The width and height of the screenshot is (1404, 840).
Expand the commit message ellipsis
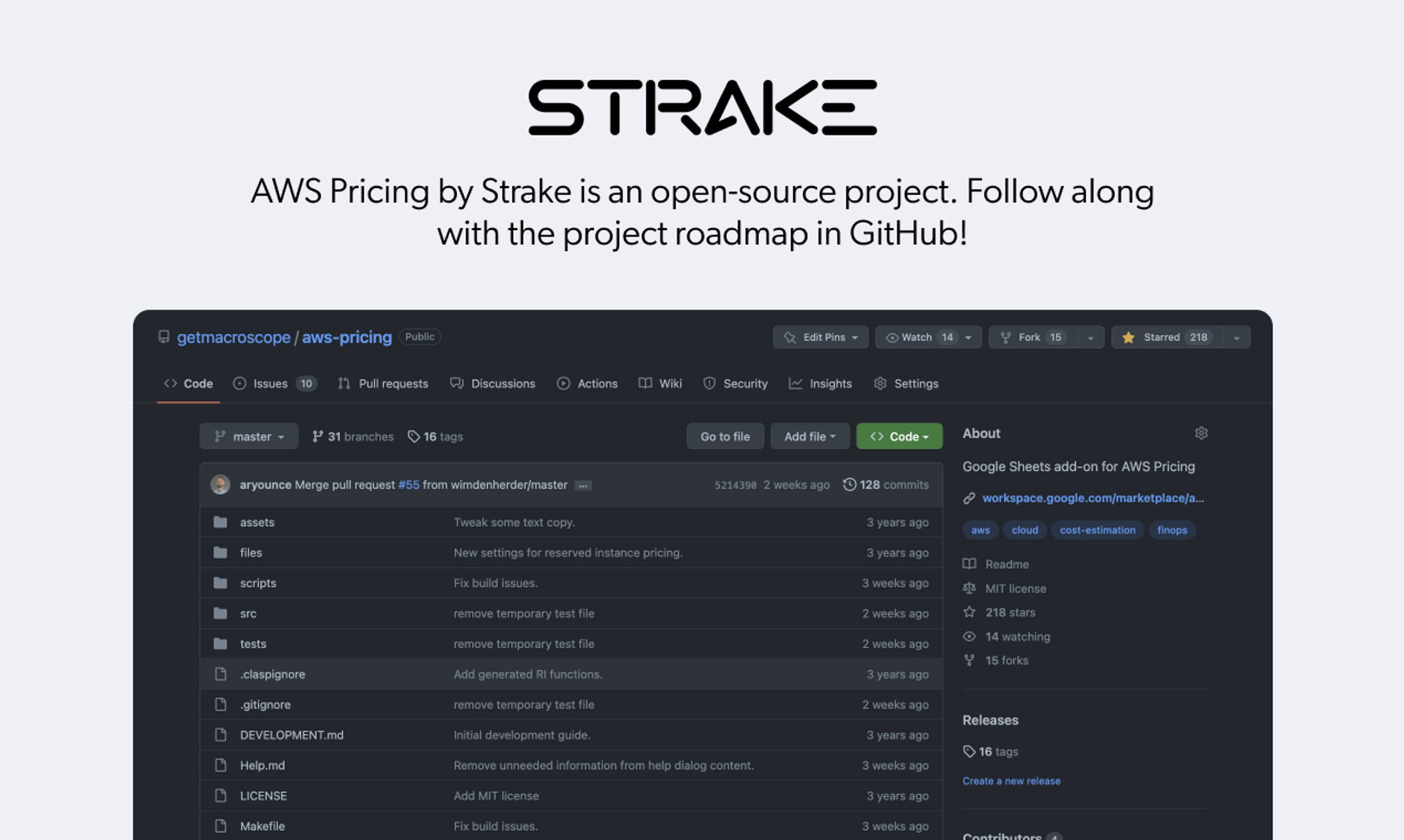click(x=583, y=486)
